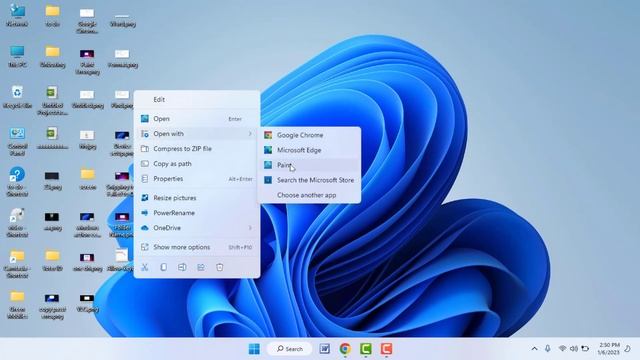The height and width of the screenshot is (360, 640).
Task: Show hidden system tray icons
Action: (x=534, y=349)
